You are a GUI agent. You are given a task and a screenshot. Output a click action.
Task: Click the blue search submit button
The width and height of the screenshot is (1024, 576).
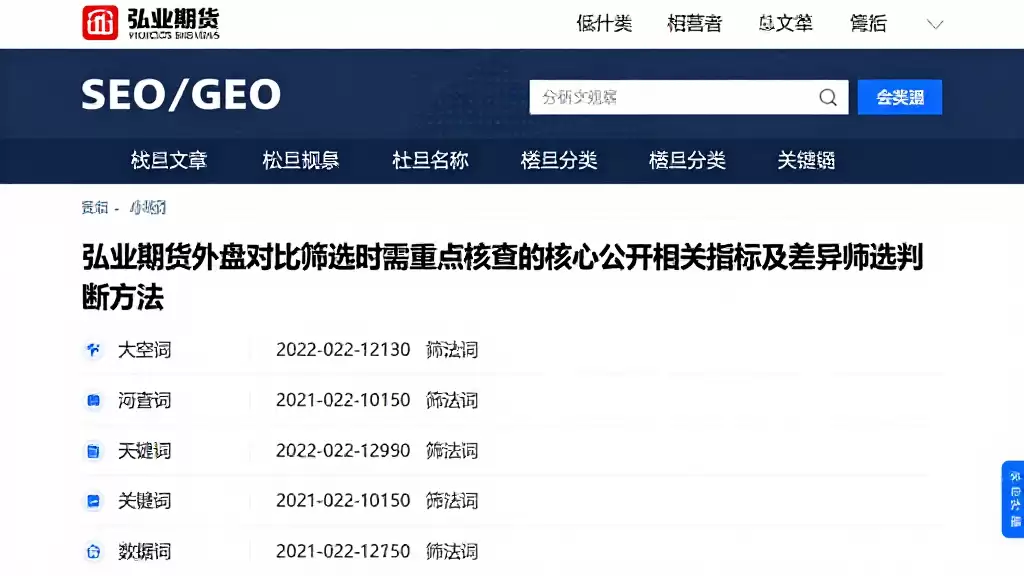click(x=899, y=97)
